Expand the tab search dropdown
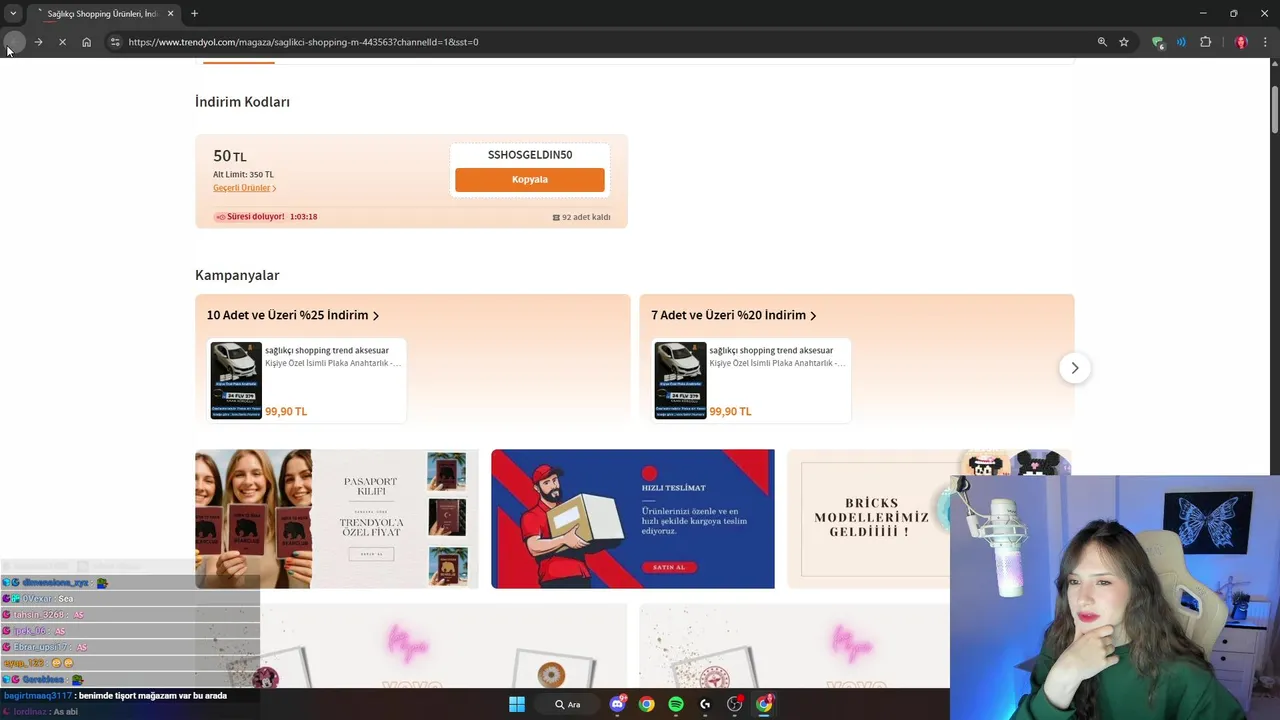Screen dimensions: 1280x720 point(13,13)
